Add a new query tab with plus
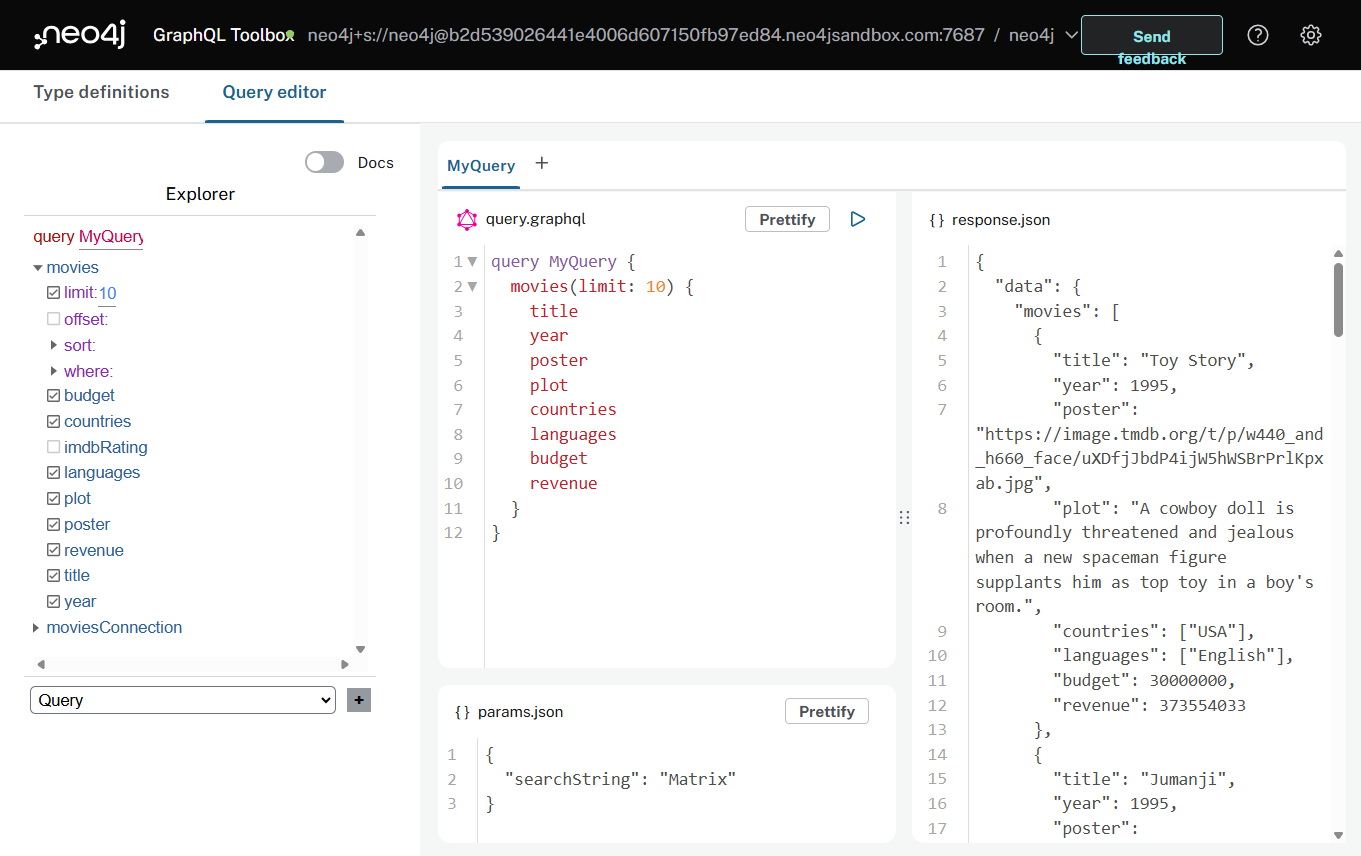The width and height of the screenshot is (1361, 856). click(x=542, y=163)
